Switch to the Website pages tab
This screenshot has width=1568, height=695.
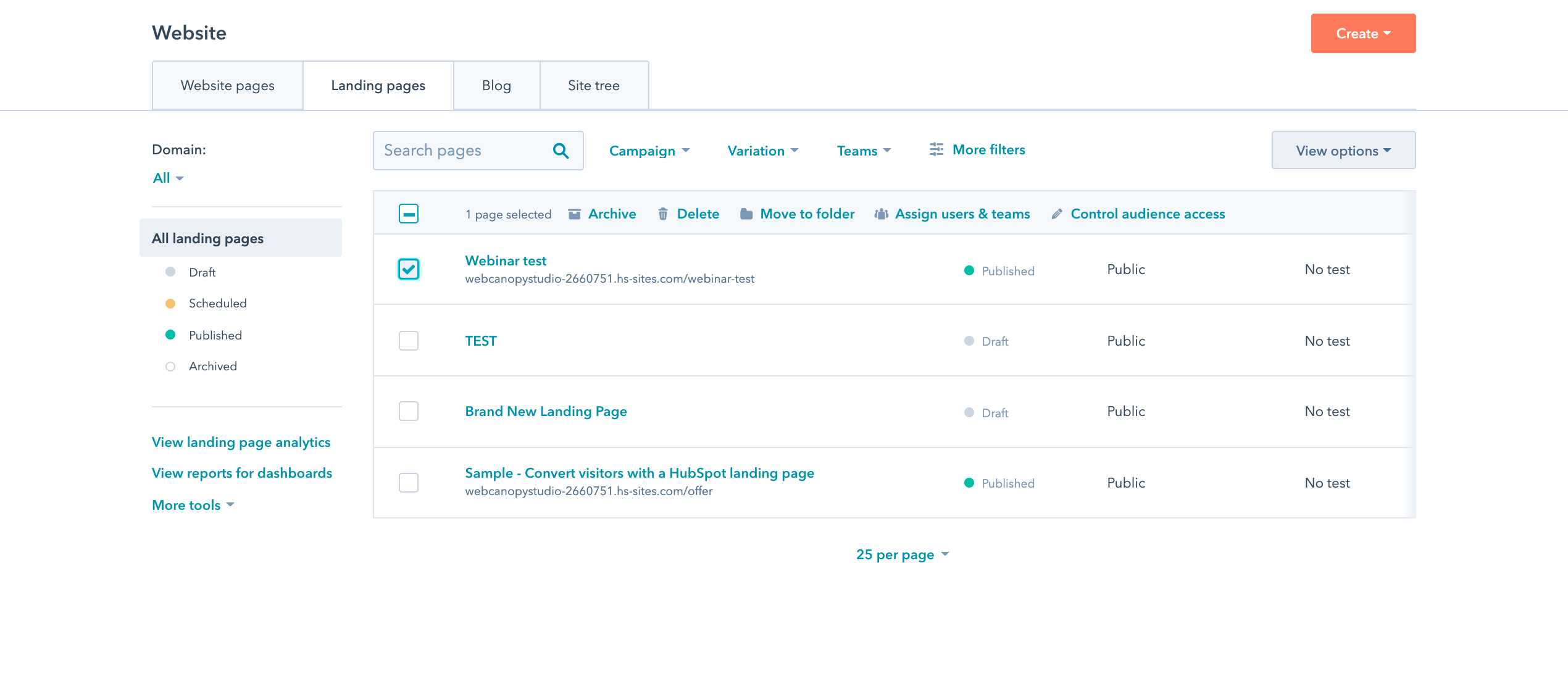pos(227,85)
